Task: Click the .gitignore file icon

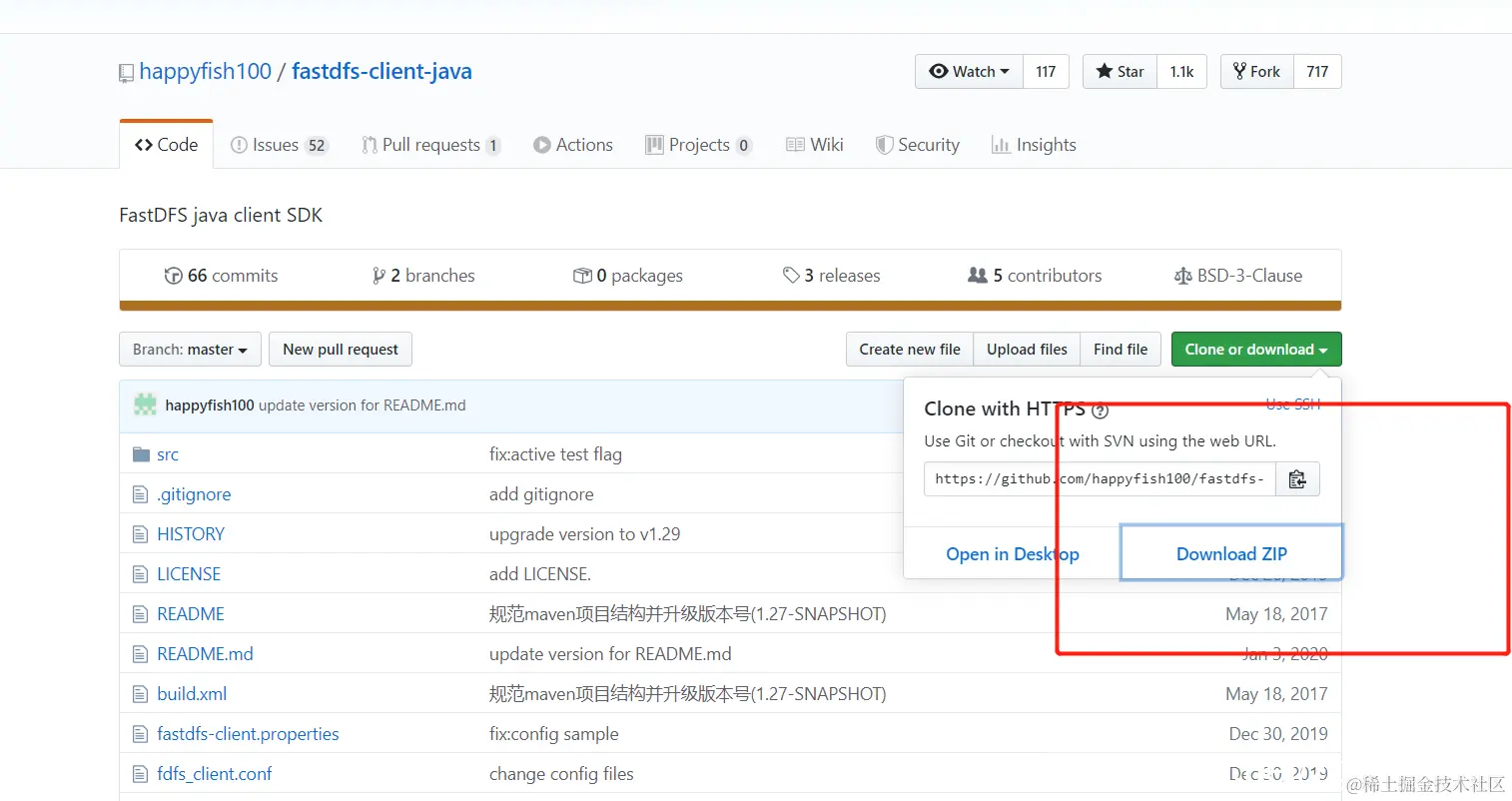Action: pos(140,494)
